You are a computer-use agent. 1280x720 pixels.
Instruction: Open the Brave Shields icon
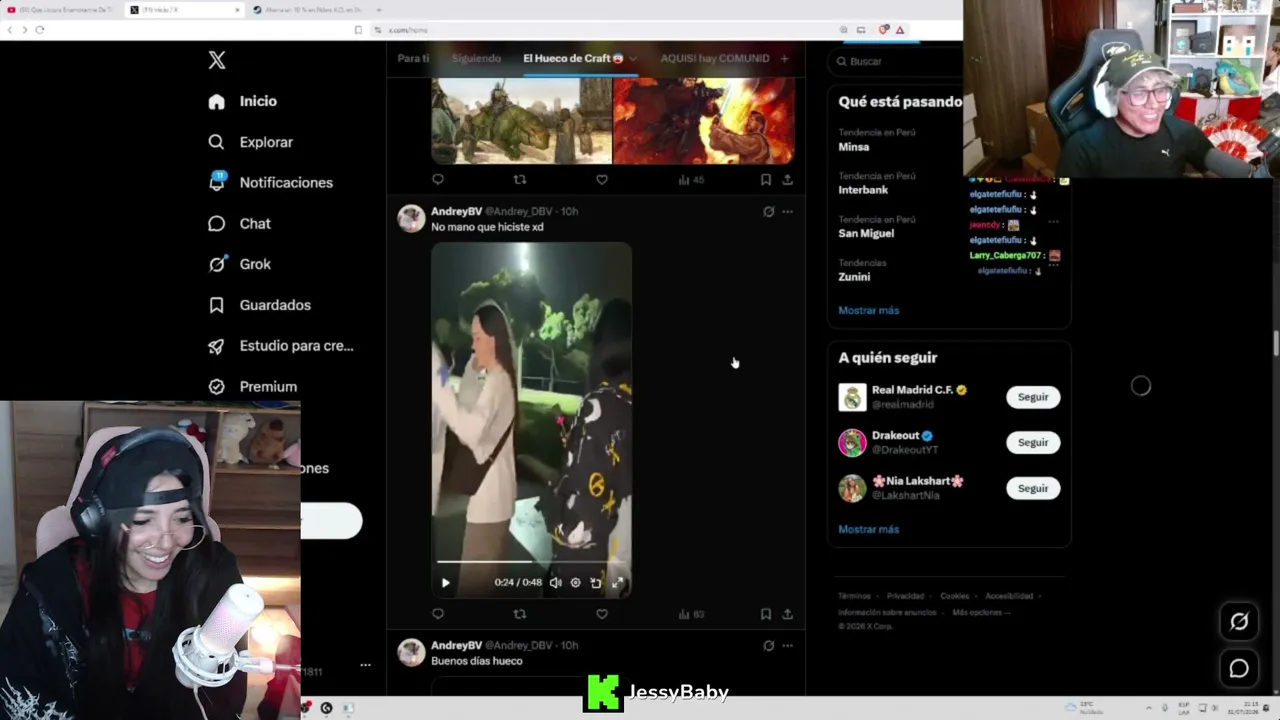pos(883,30)
